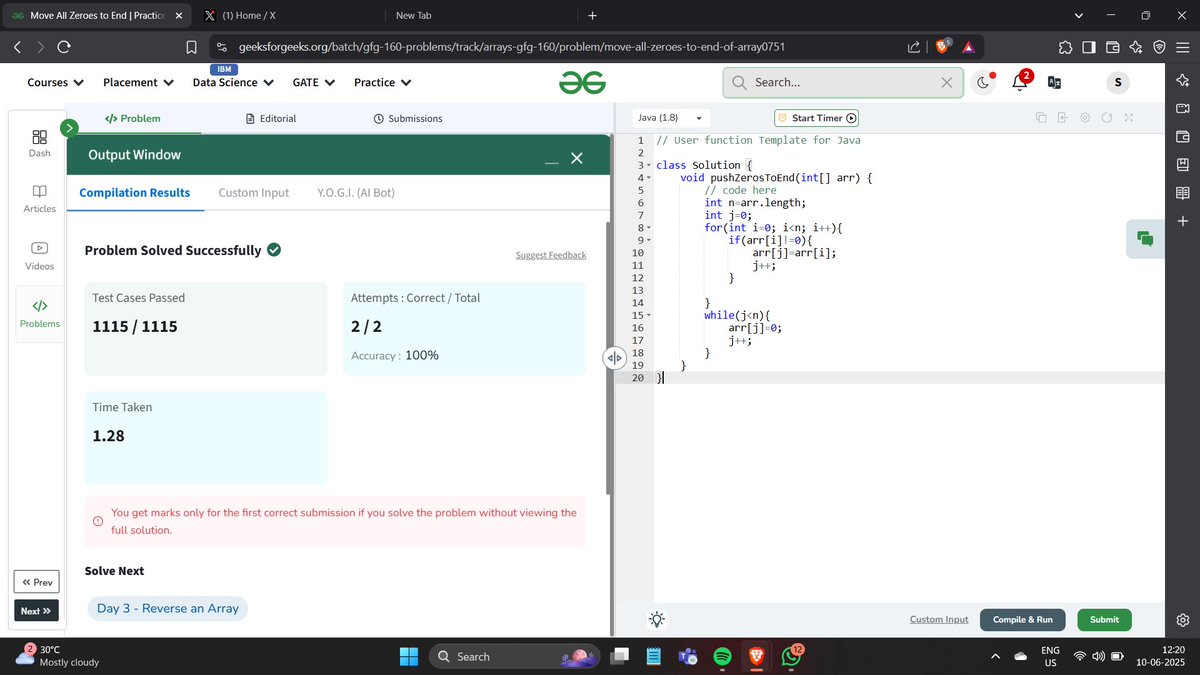Open the notifications bell icon
Screen dimensions: 1200x675
(x=1018, y=82)
